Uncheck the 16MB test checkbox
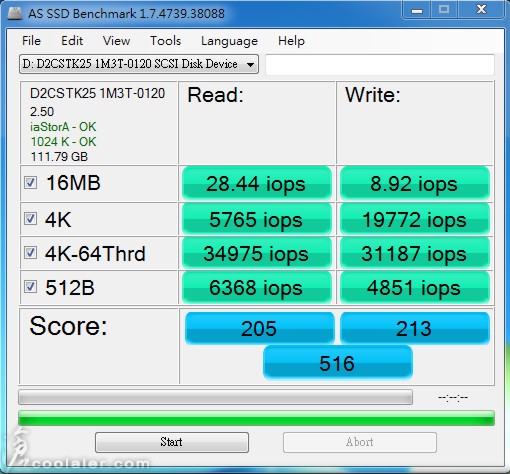This screenshot has width=510, height=474. (30, 183)
